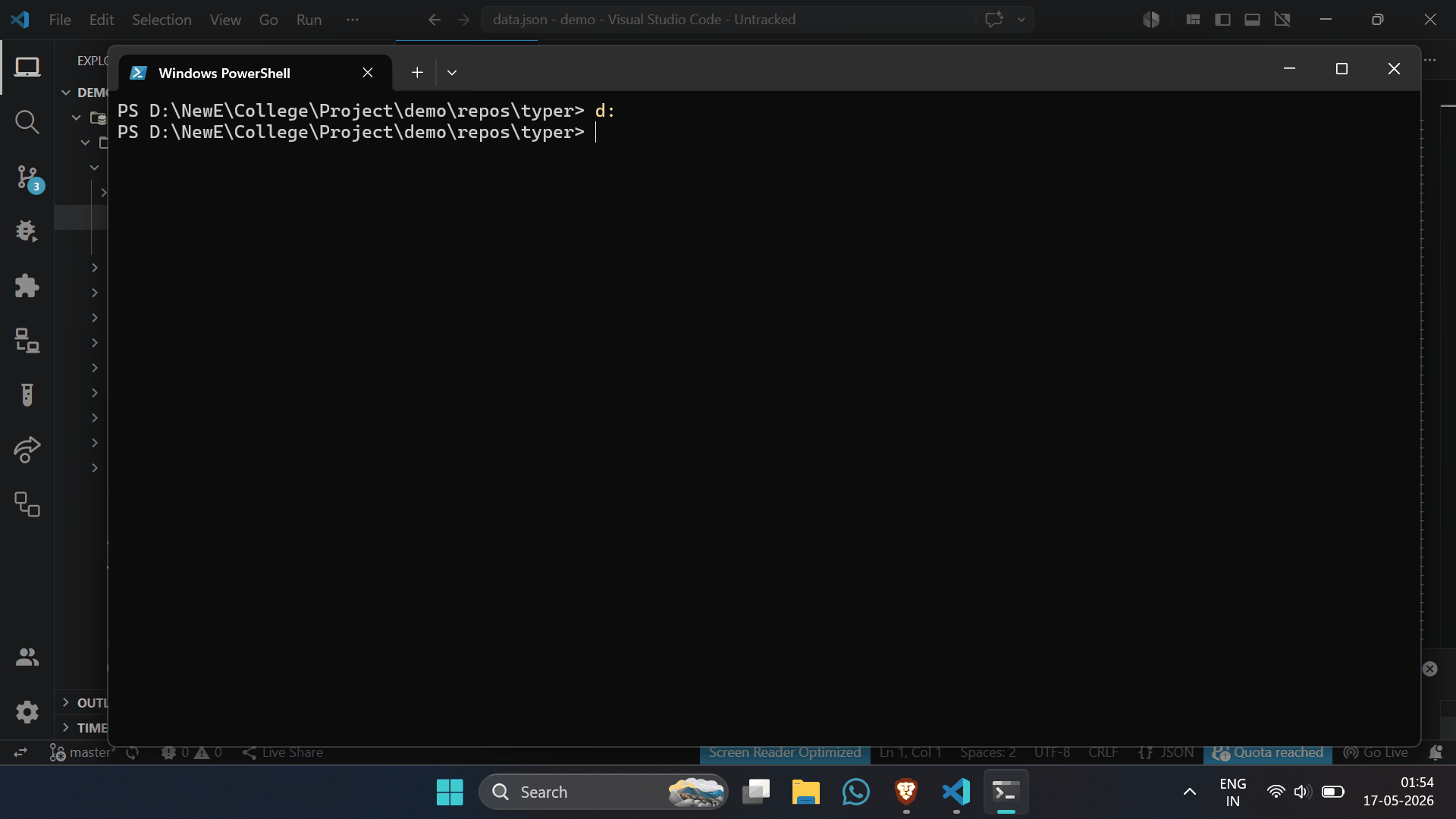The width and height of the screenshot is (1456, 819).
Task: Open File Explorer from the taskbar
Action: (805, 792)
